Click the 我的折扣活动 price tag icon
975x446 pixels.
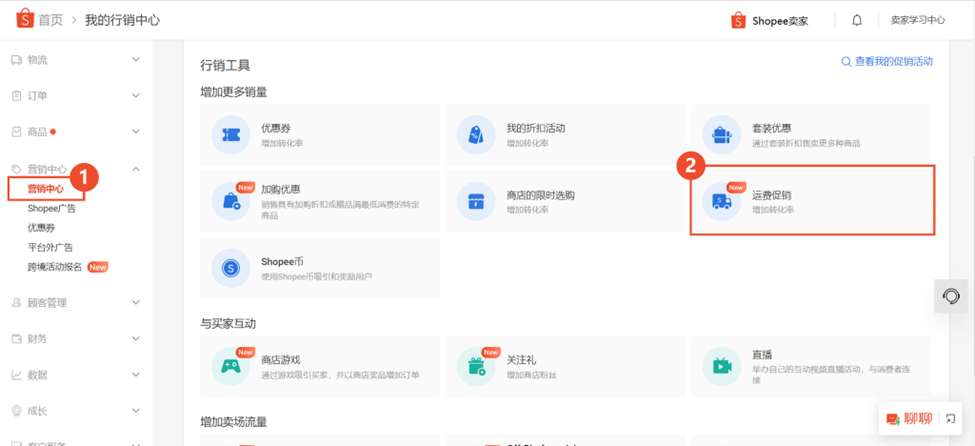tap(476, 135)
